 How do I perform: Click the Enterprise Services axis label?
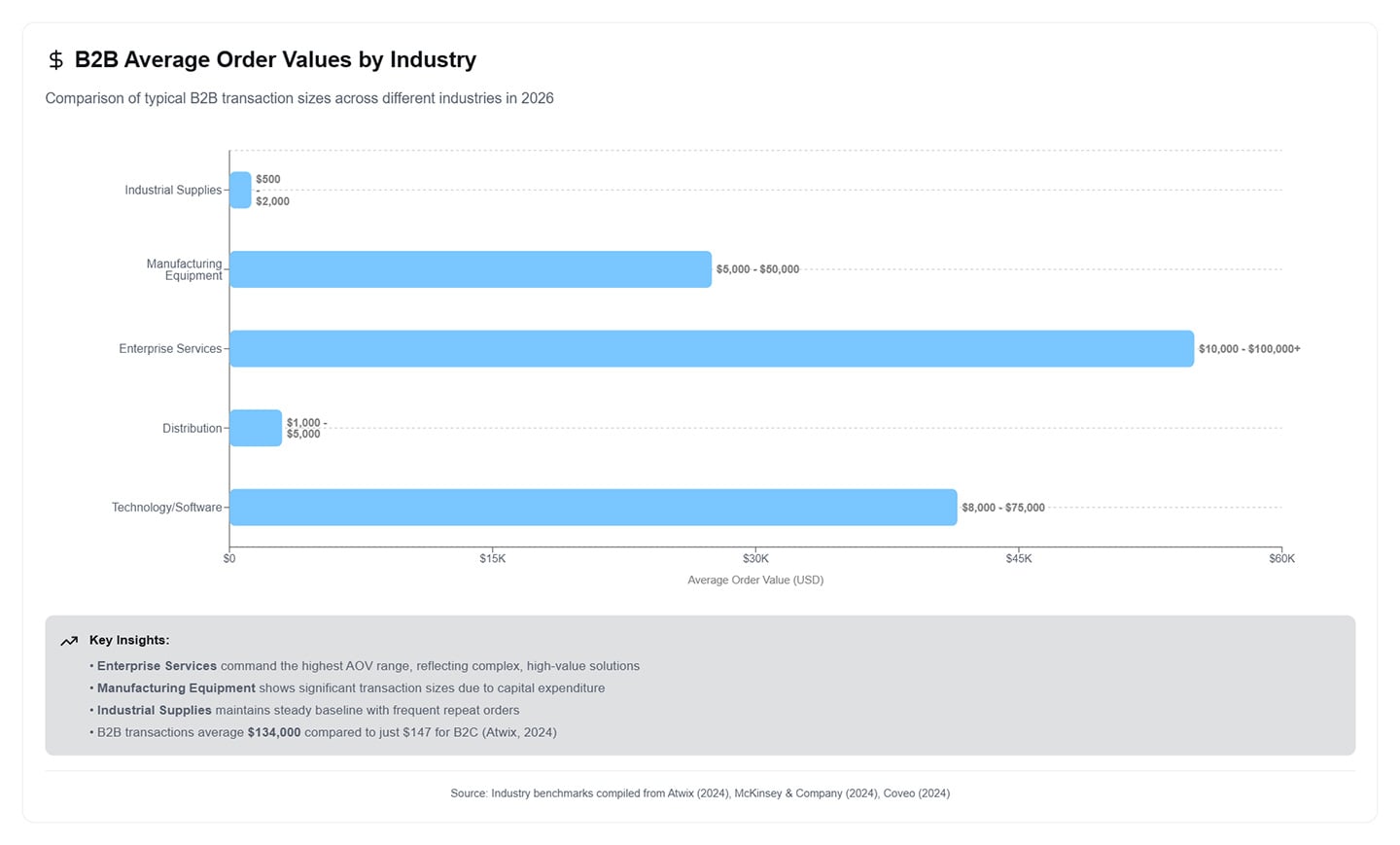pyautogui.click(x=170, y=349)
